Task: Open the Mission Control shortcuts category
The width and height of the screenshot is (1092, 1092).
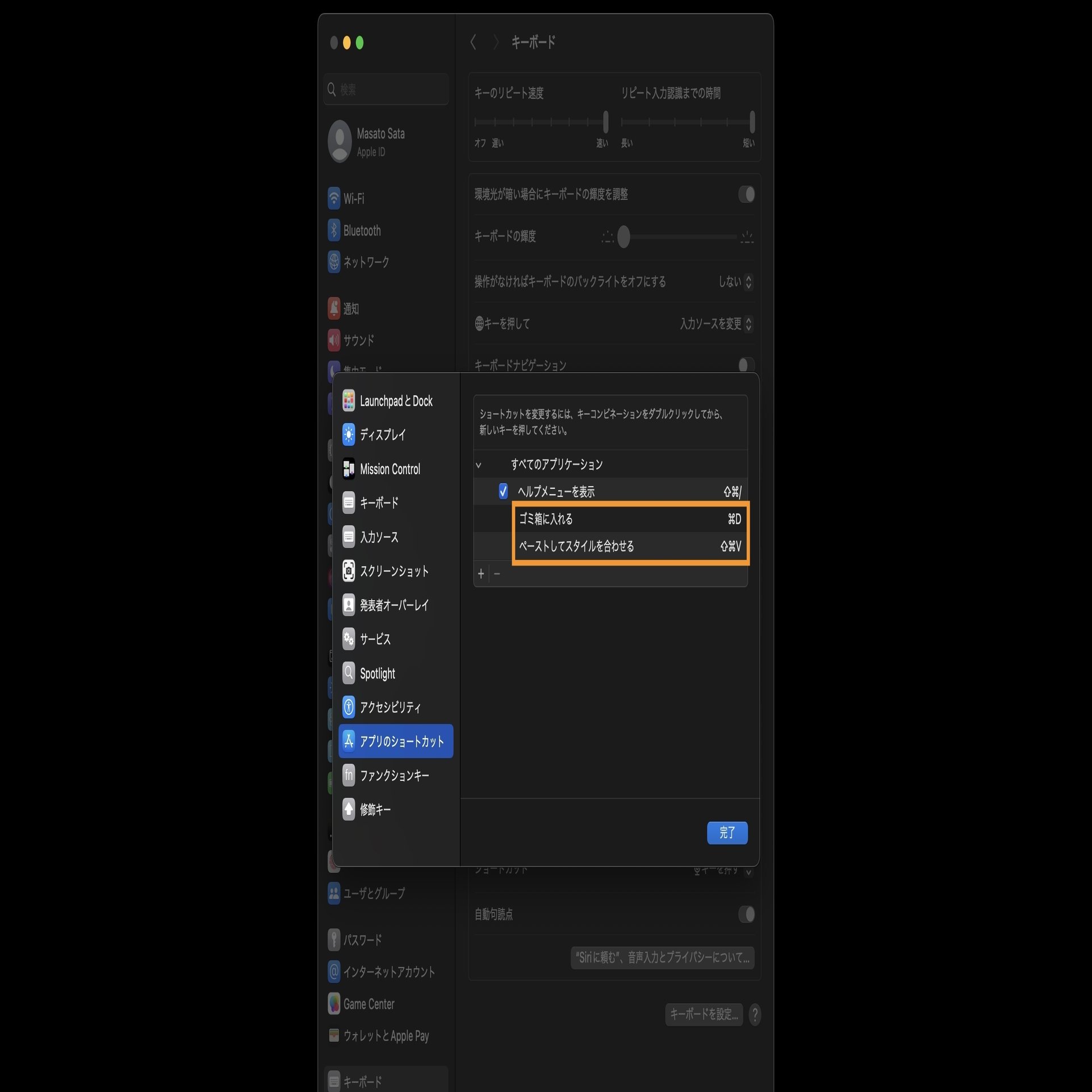Action: (390, 469)
